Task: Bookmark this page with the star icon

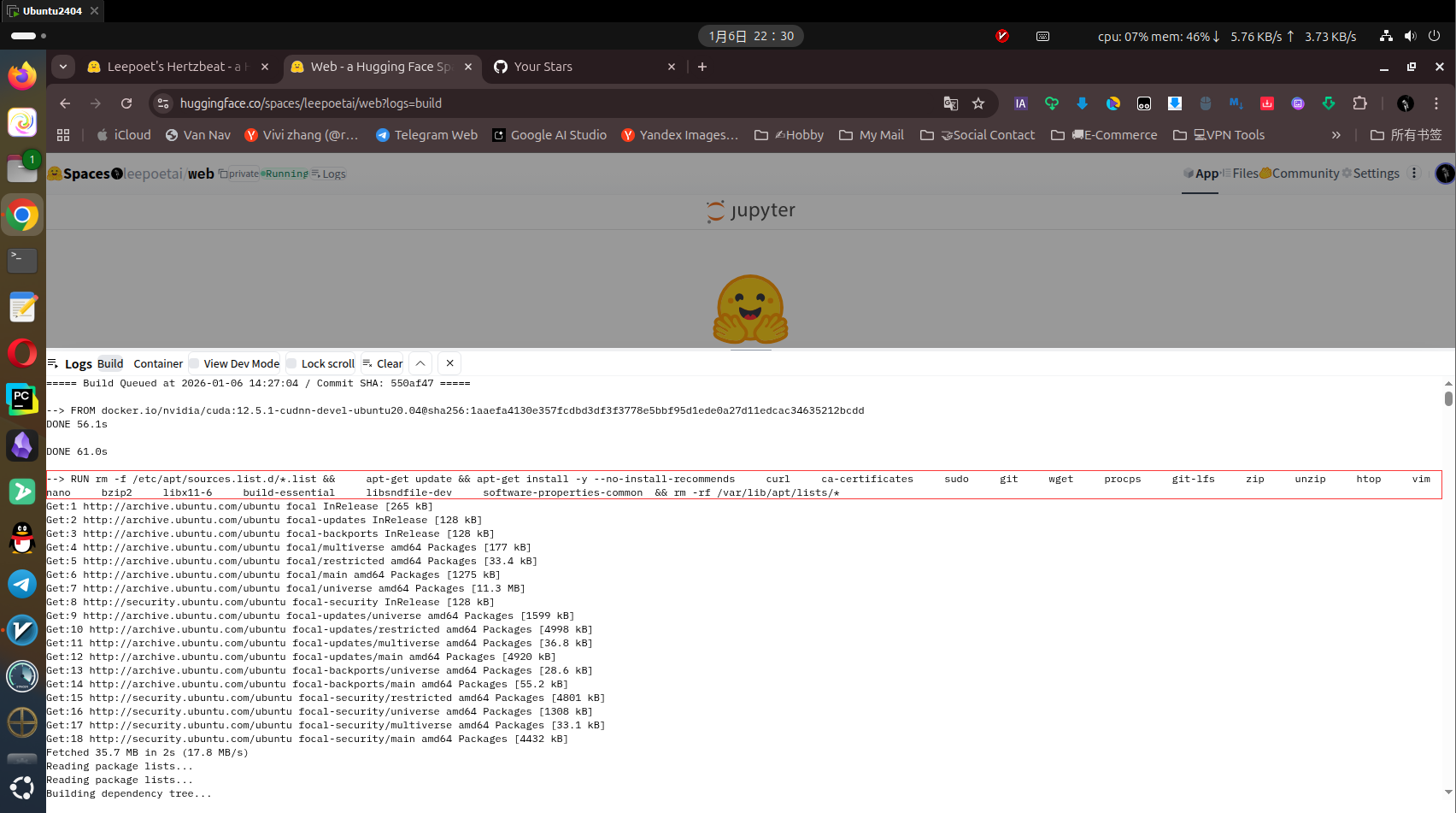Action: [x=978, y=103]
